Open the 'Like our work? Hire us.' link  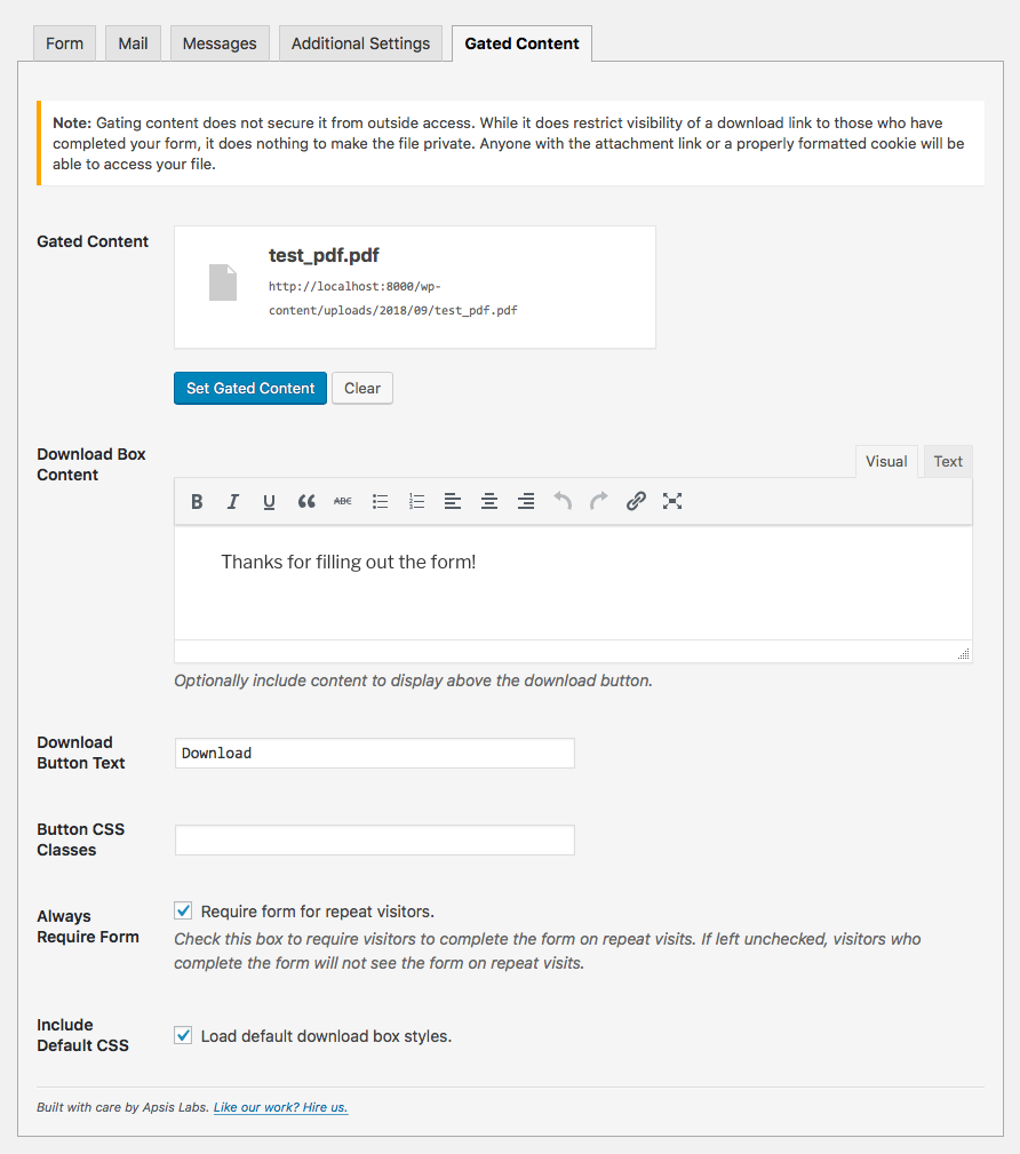coord(281,1107)
